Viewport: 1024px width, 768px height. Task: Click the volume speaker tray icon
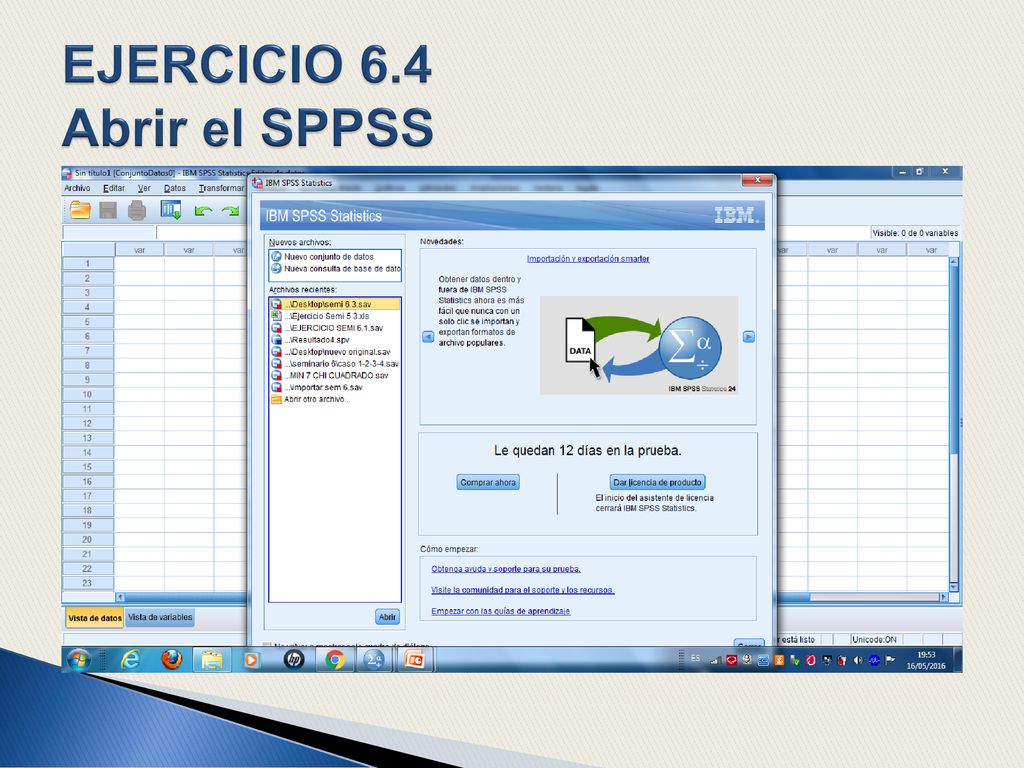click(x=858, y=660)
